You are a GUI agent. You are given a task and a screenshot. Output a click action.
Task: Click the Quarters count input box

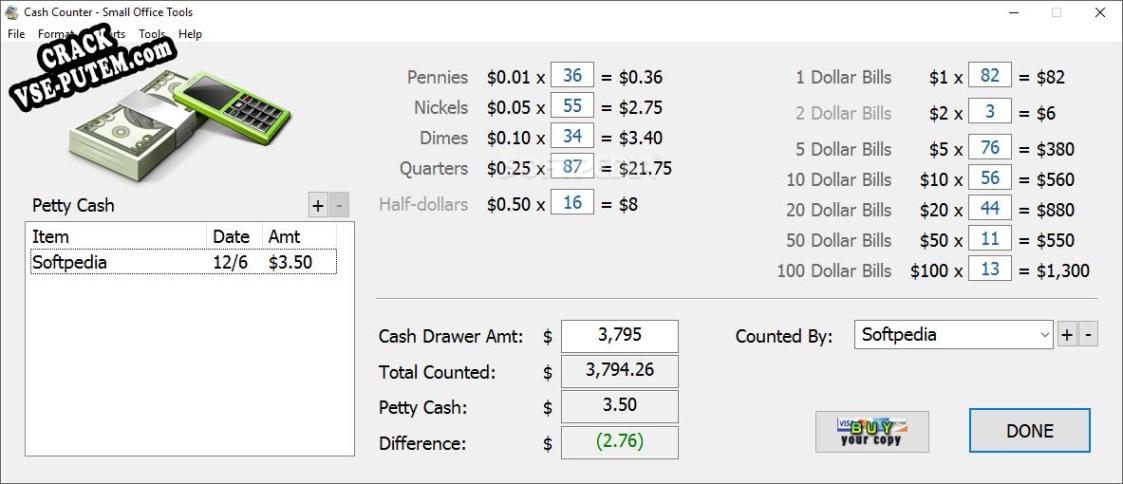pyautogui.click(x=572, y=167)
